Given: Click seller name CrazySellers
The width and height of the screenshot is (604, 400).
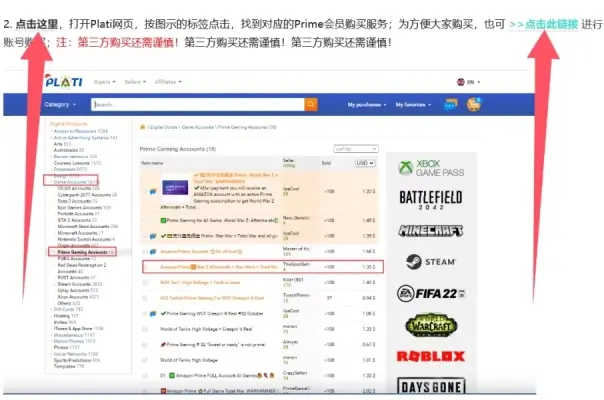Looking at the screenshot, I should coord(295,373).
